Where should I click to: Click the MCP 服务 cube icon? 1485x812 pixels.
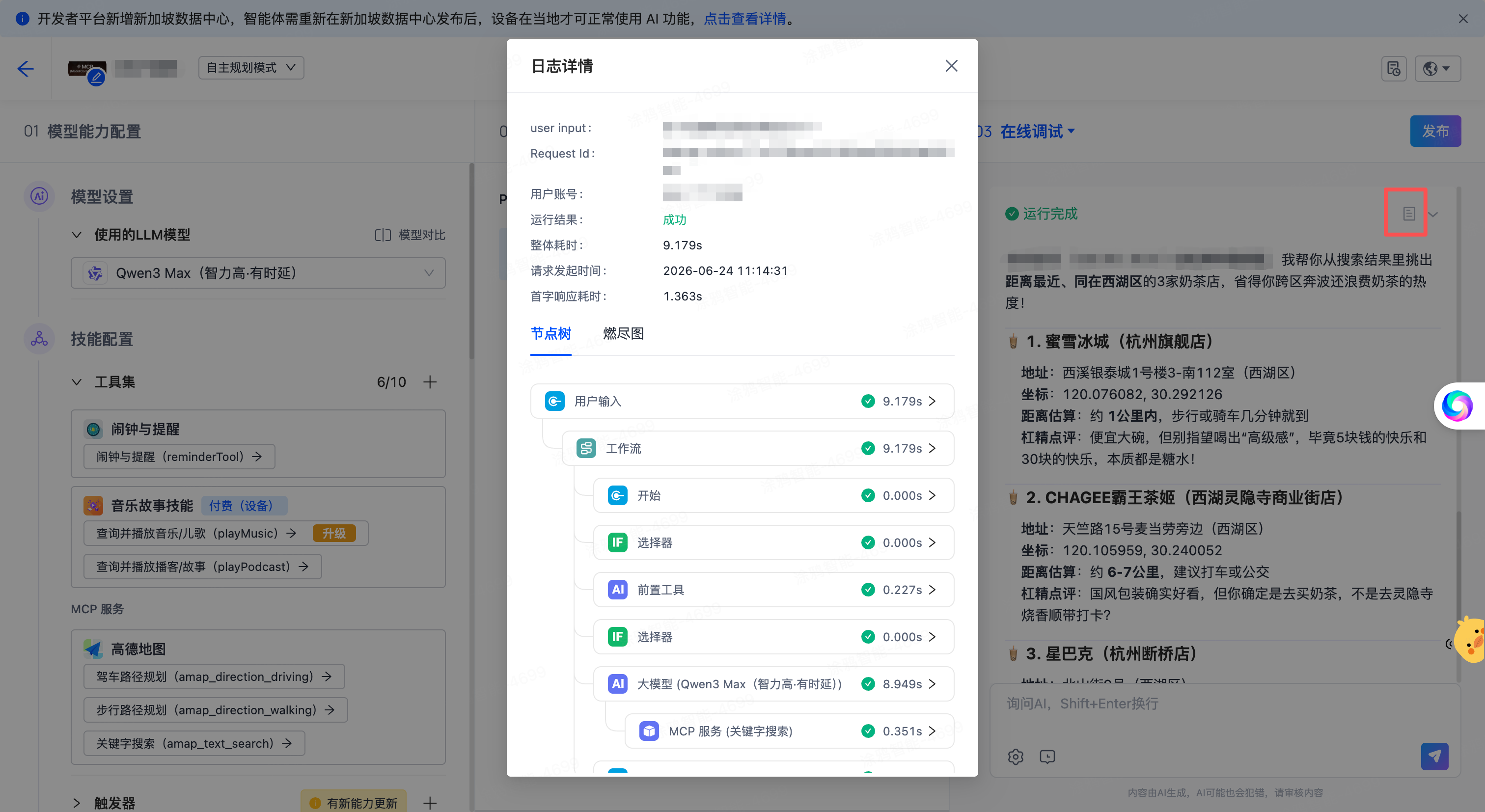point(649,731)
